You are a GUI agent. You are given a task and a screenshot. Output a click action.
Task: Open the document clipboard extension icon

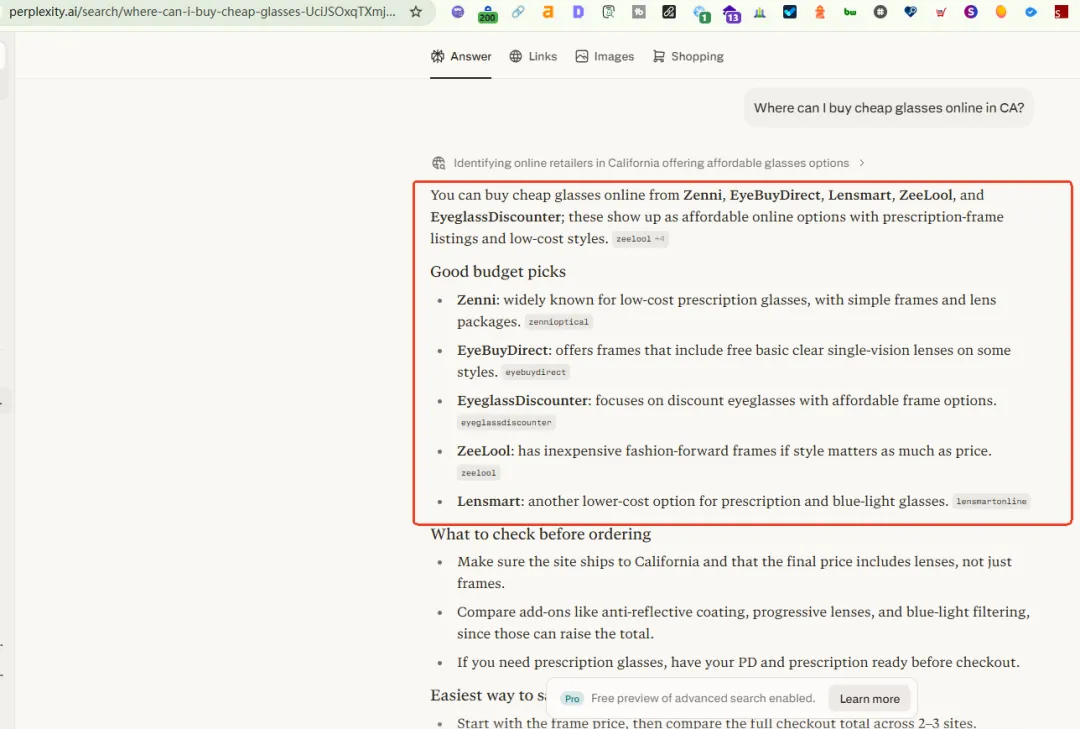609,12
